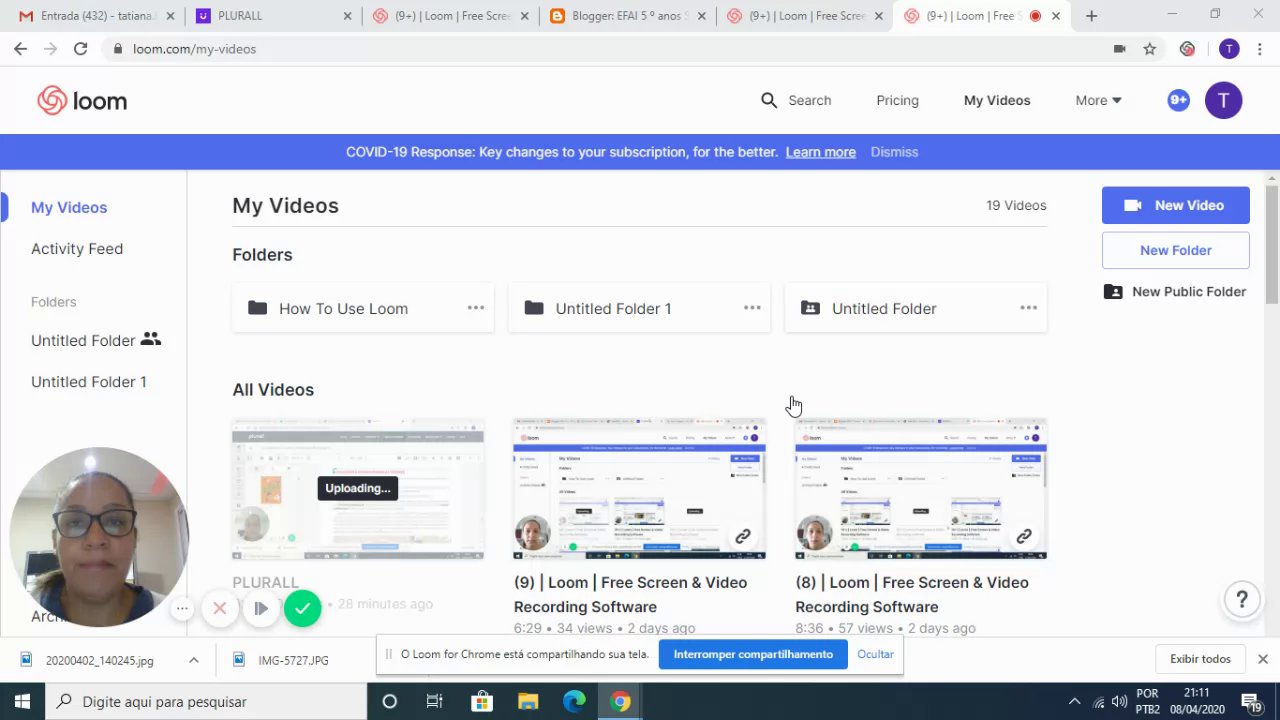This screenshot has width=1280, height=720.
Task: Open the uploading PLURALL video thumbnail
Action: point(358,489)
